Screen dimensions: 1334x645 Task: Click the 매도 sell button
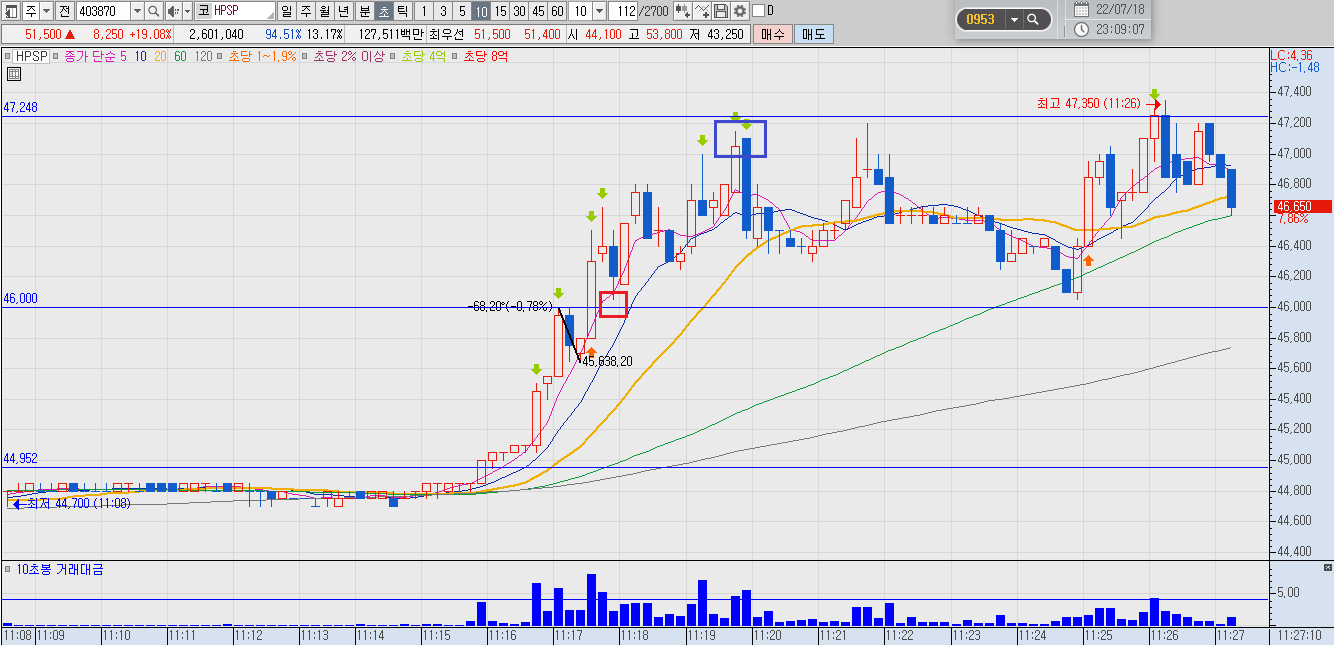(x=813, y=35)
